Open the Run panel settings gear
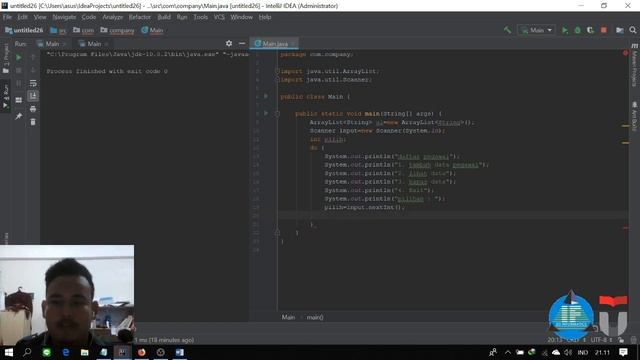The height and width of the screenshot is (360, 640). pos(229,43)
